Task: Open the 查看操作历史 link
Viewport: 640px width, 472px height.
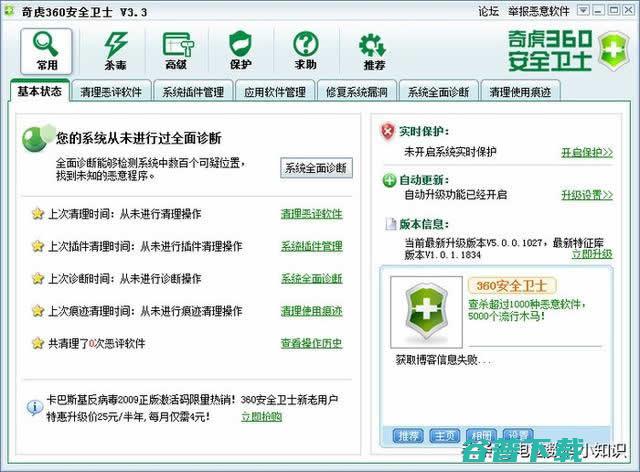Action: click(311, 343)
